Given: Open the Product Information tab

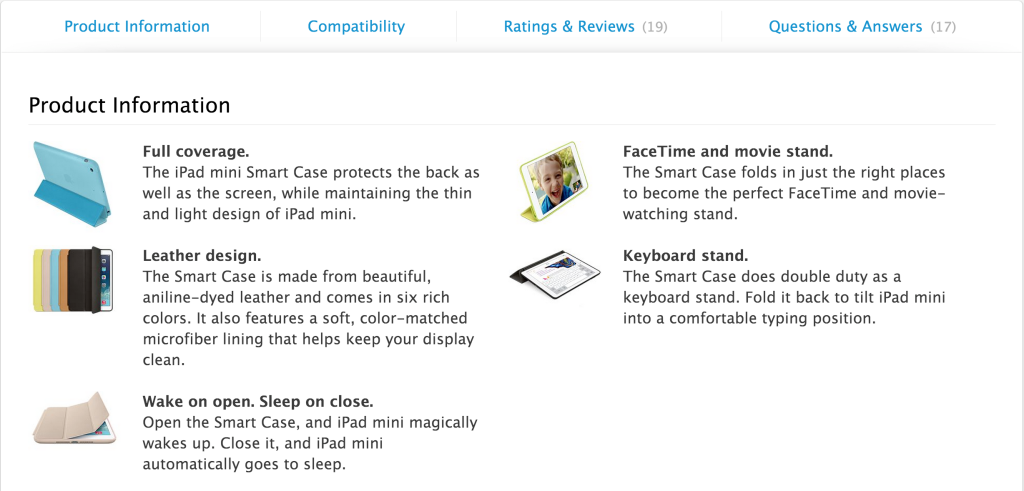Looking at the screenshot, I should pos(137,26).
